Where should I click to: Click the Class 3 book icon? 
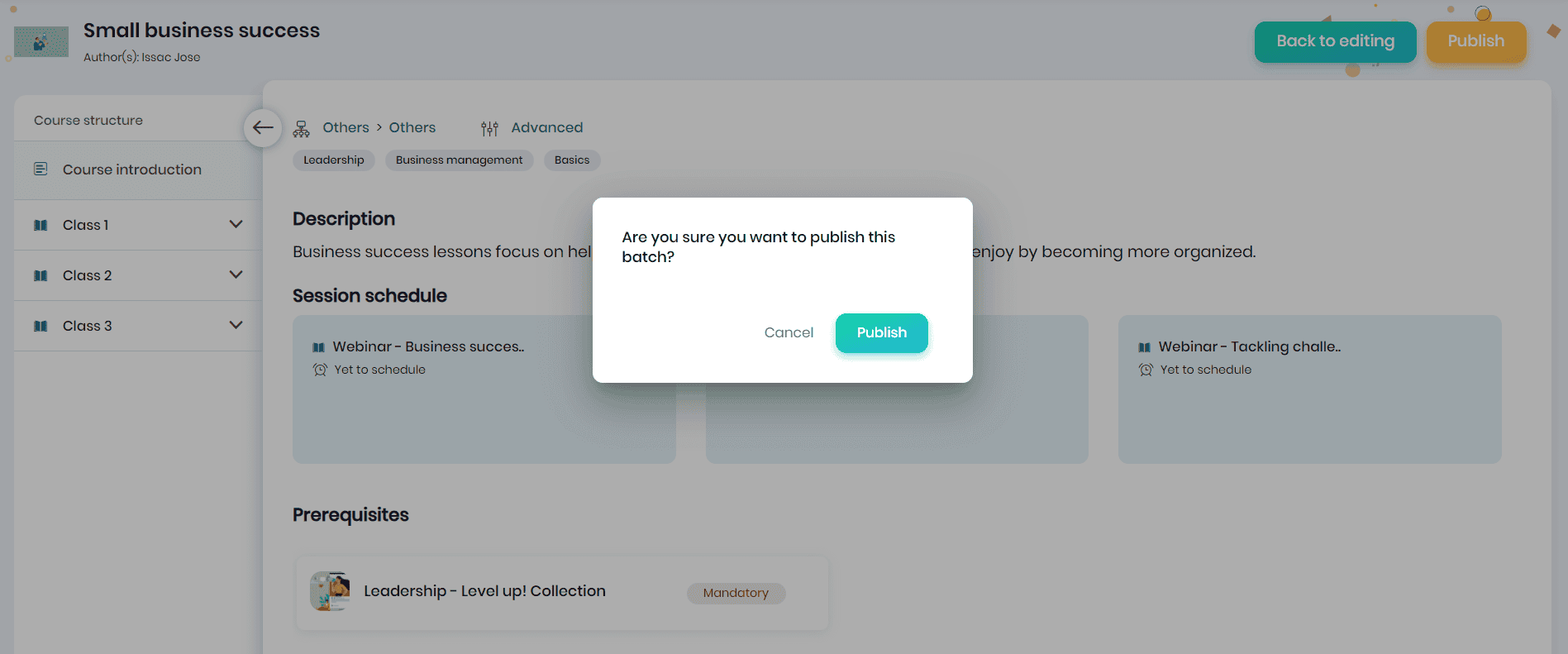[41, 326]
